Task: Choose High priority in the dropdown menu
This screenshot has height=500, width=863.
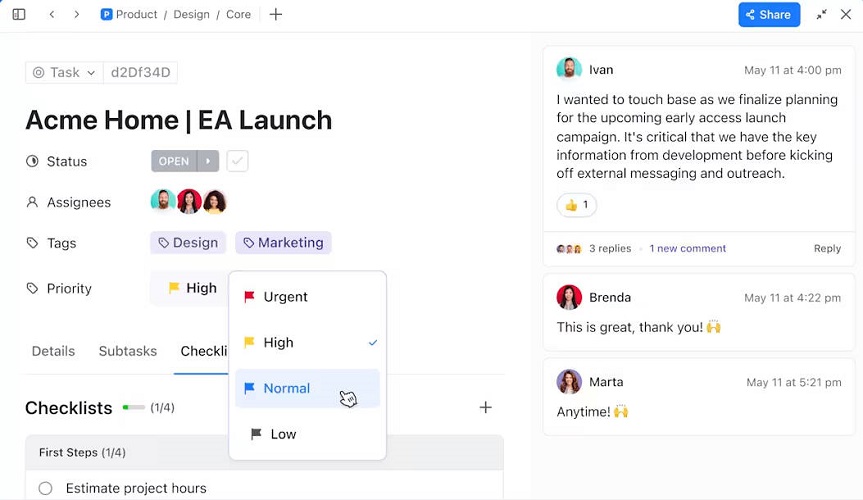Action: coord(307,343)
